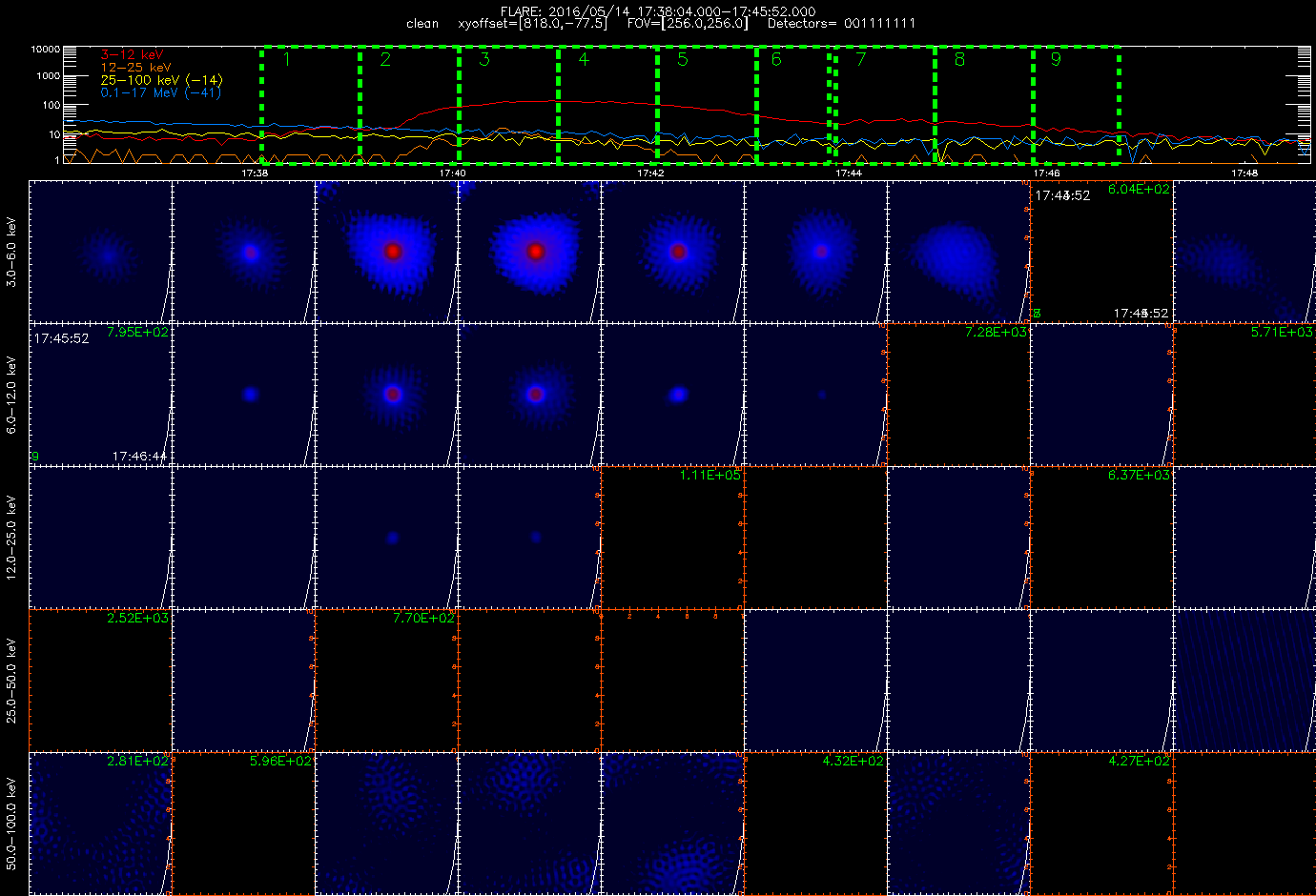Click the 7.70E+02 value label
1316x896 pixels.
[423, 619]
